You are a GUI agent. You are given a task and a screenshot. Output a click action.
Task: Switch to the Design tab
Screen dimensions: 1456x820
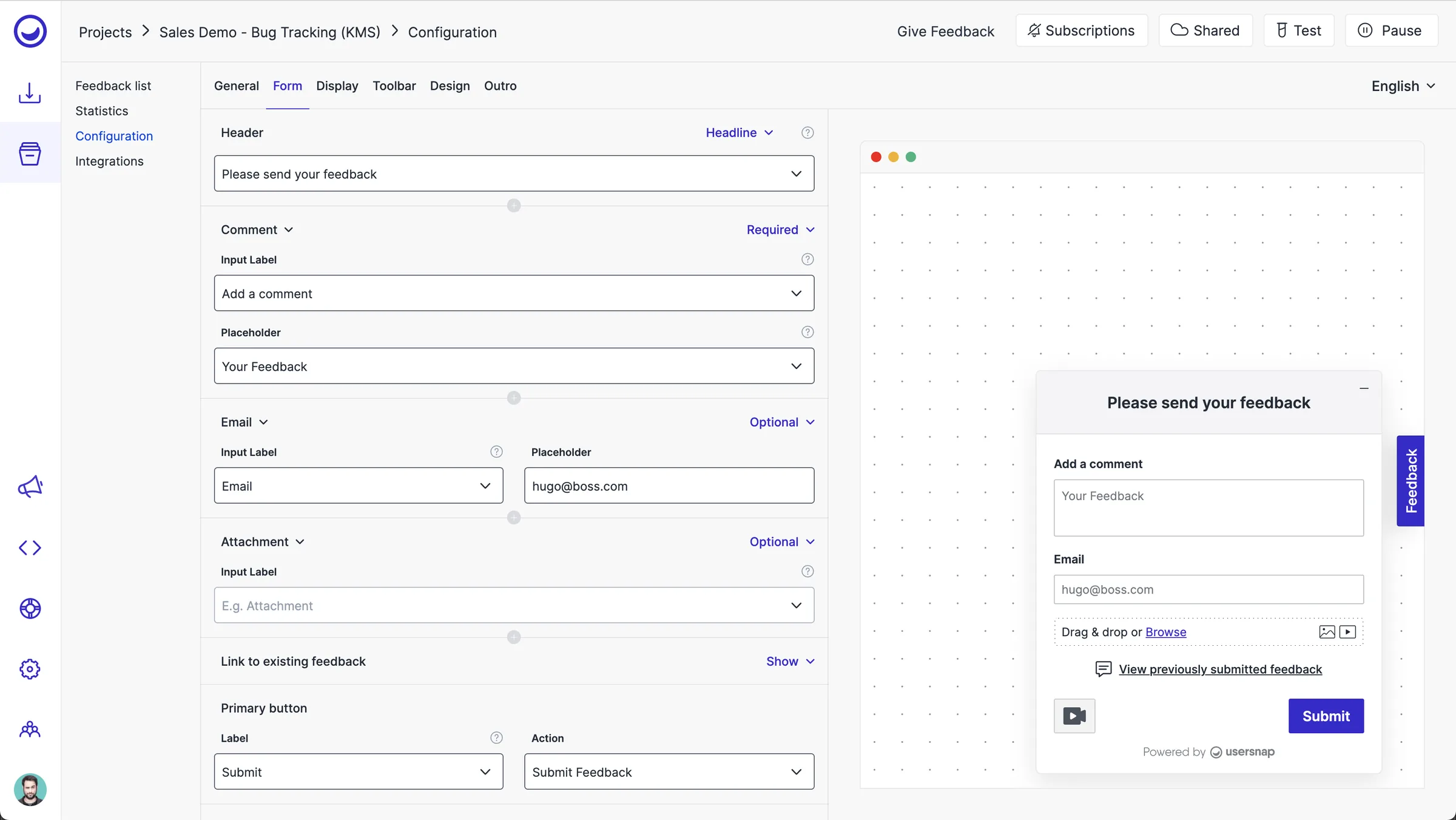tap(450, 86)
